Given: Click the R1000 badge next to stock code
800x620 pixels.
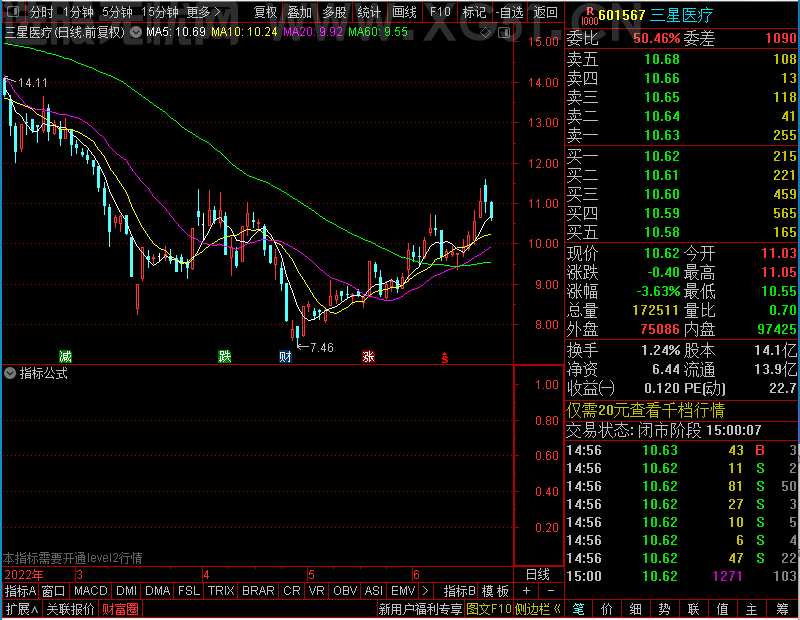Looking at the screenshot, I should click(589, 16).
